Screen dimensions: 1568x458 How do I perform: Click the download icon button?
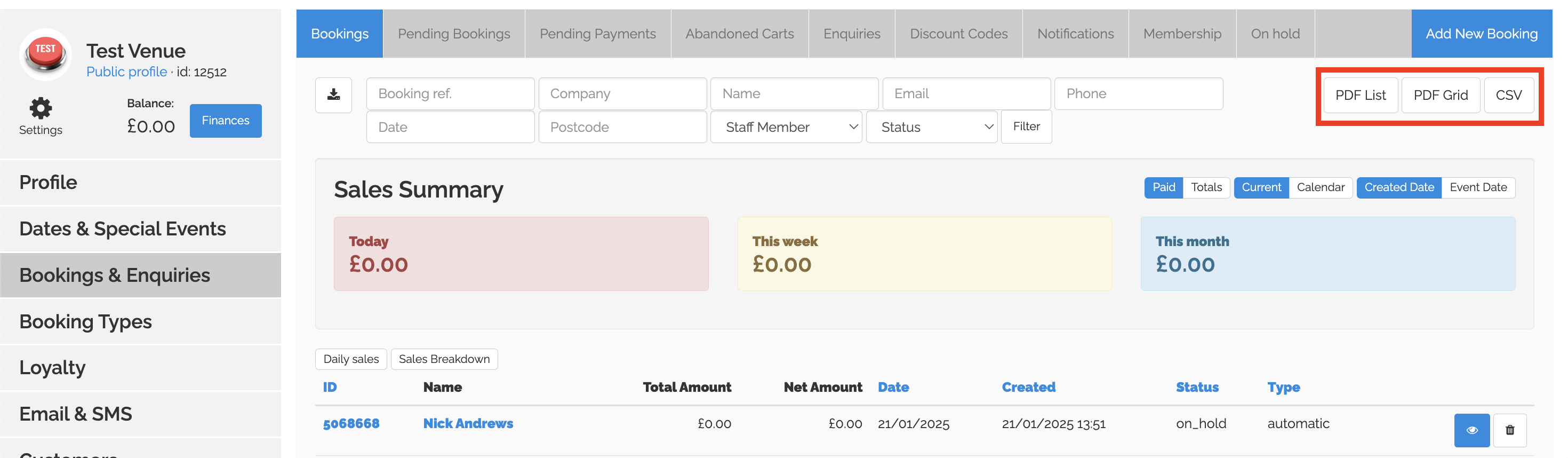click(333, 95)
